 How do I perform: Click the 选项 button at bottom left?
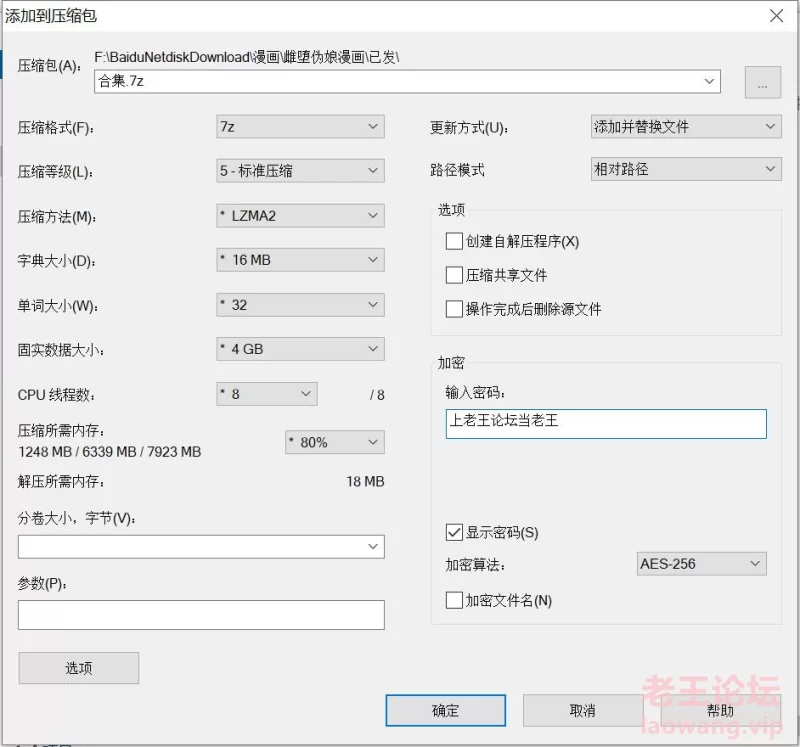tap(79, 668)
